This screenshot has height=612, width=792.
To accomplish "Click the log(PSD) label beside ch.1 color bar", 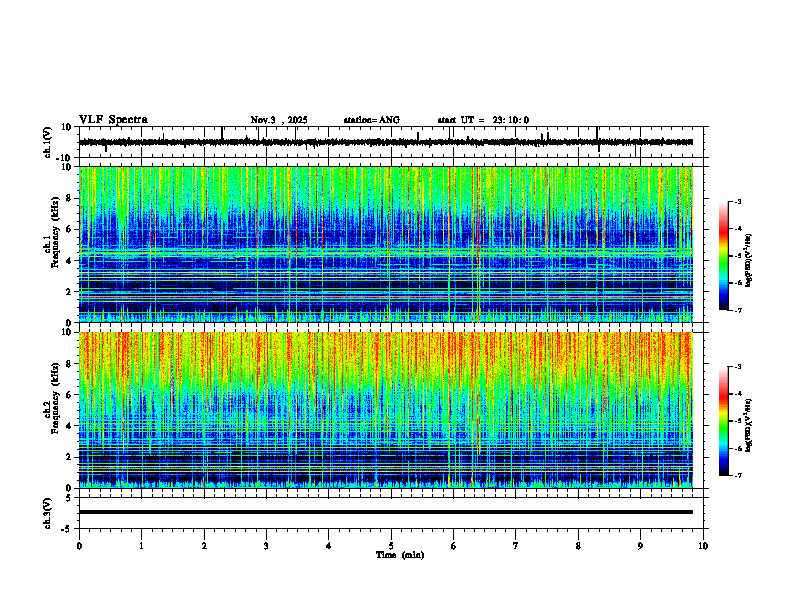I will [x=749, y=260].
